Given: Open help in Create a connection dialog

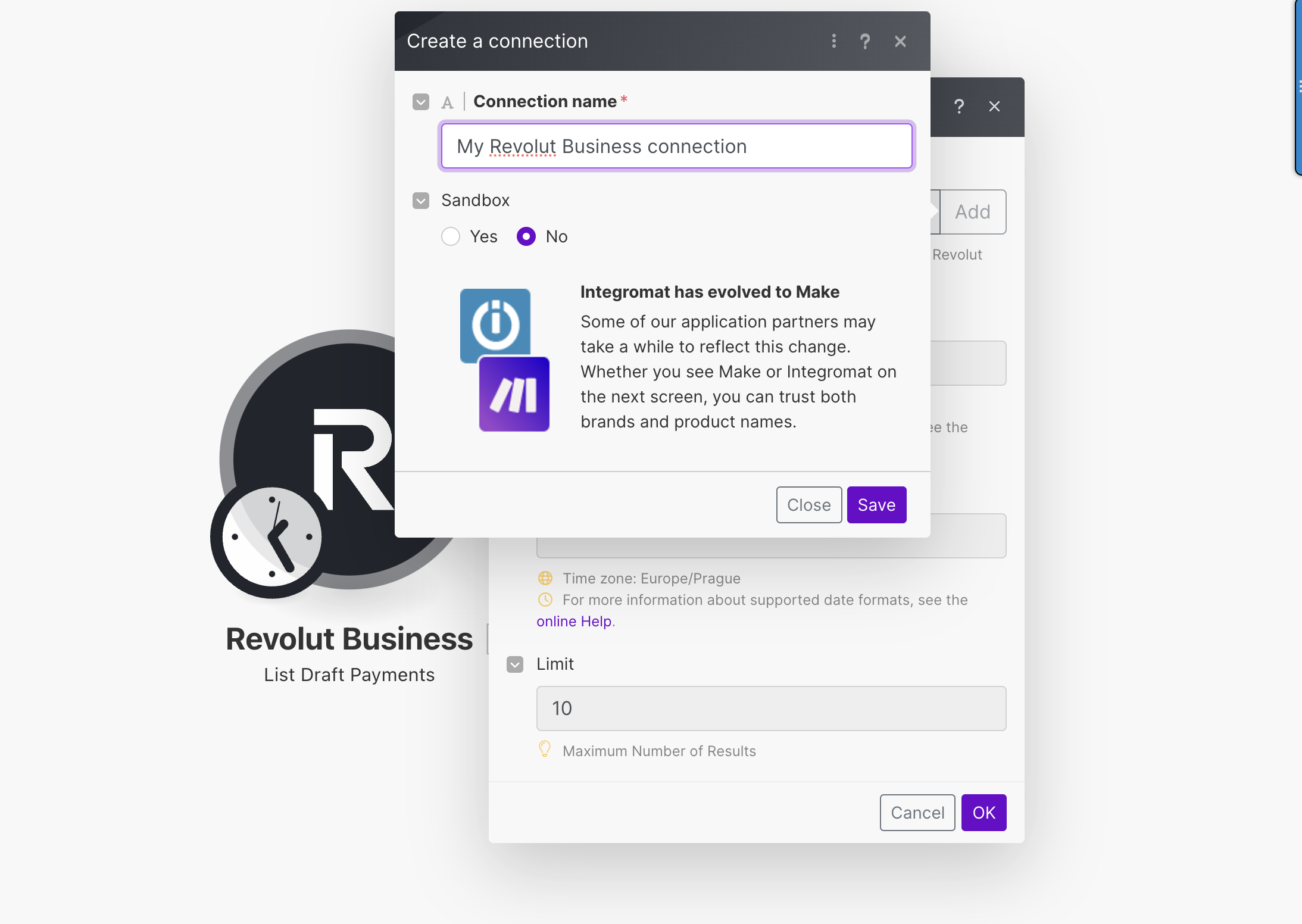Looking at the screenshot, I should pos(865,41).
